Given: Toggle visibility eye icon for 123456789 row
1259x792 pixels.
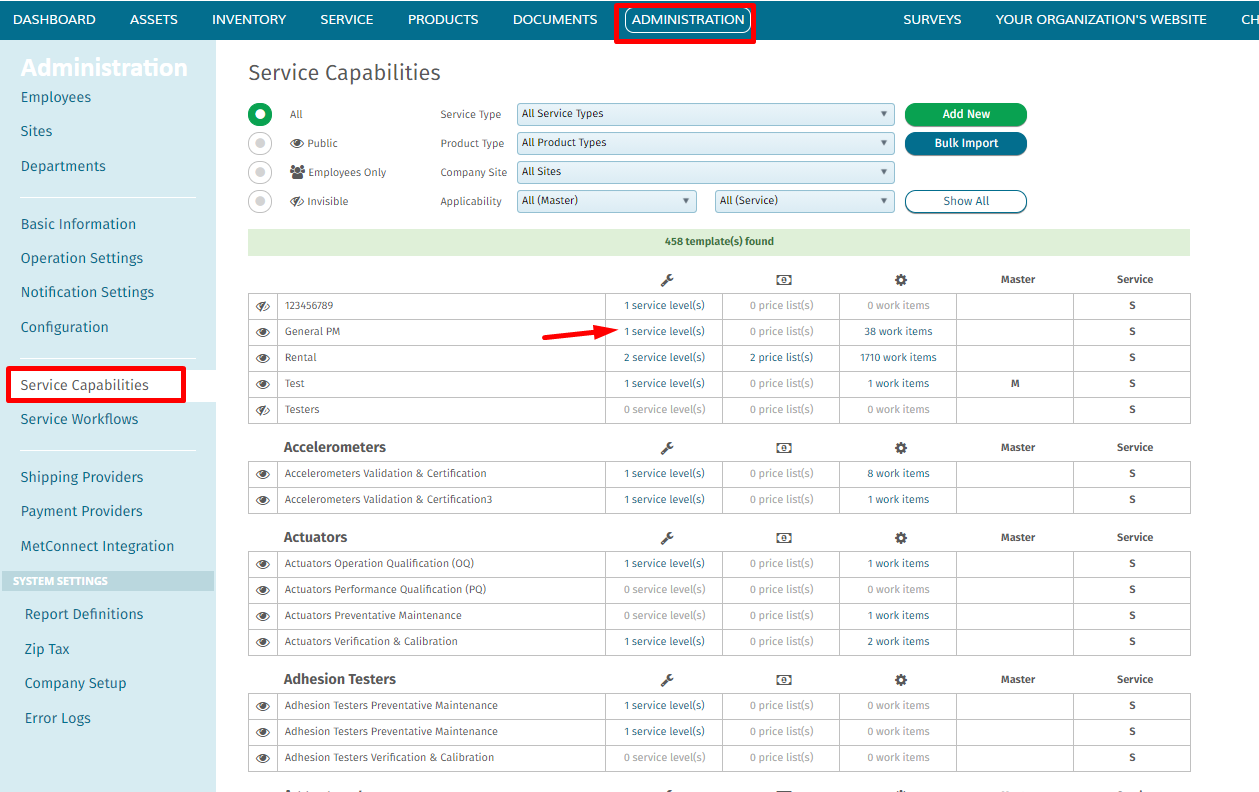Looking at the screenshot, I should (263, 306).
